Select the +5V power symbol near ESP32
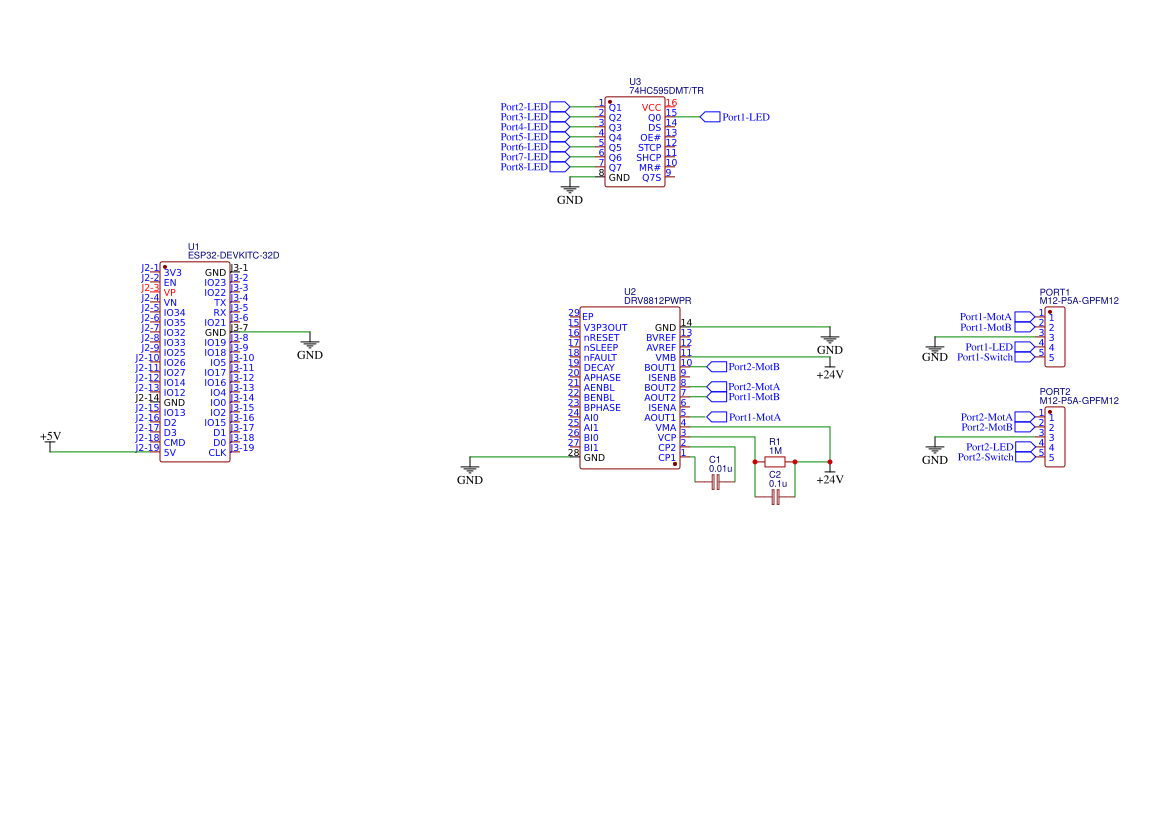Viewport: 1169px width, 827px height. pos(50,441)
